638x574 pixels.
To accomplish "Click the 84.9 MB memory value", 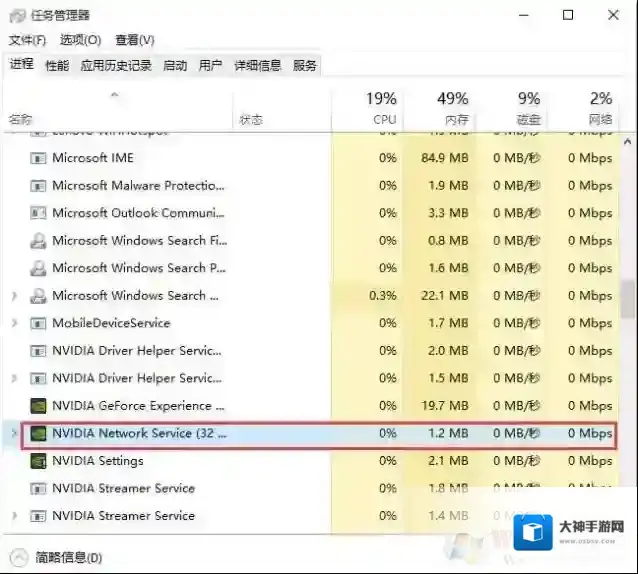I will (445, 158).
